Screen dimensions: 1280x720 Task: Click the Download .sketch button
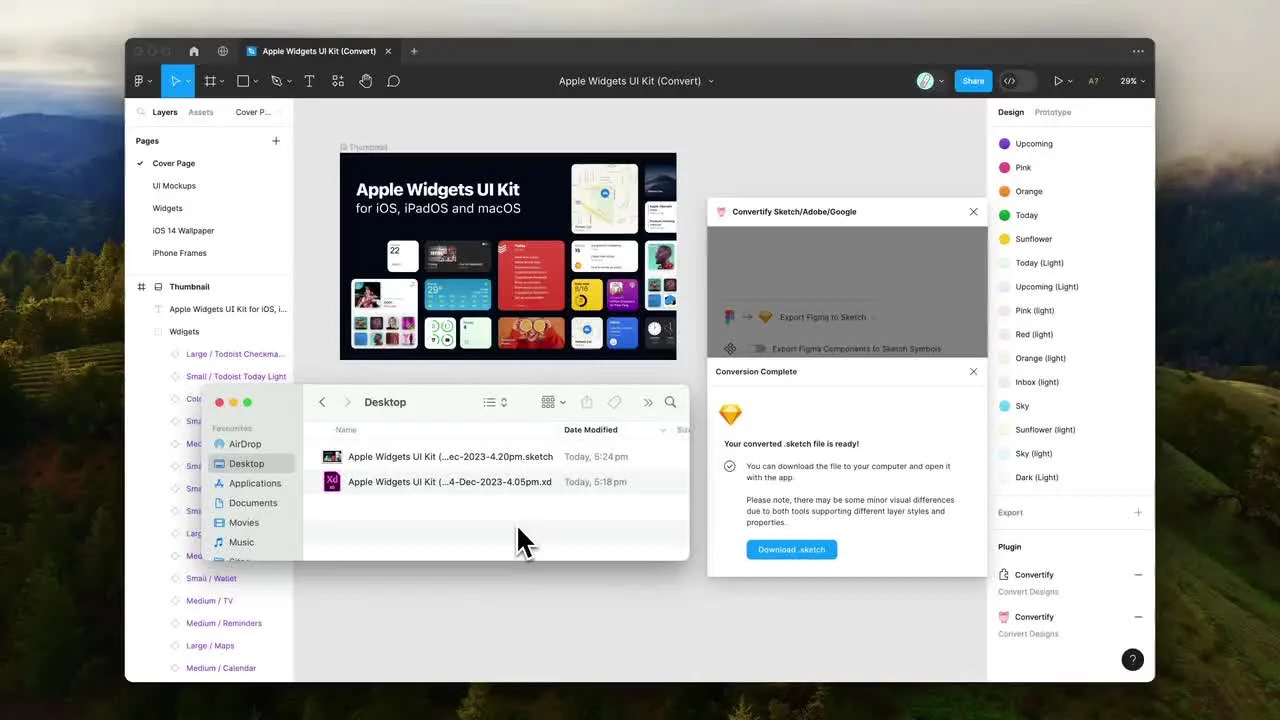pos(791,549)
